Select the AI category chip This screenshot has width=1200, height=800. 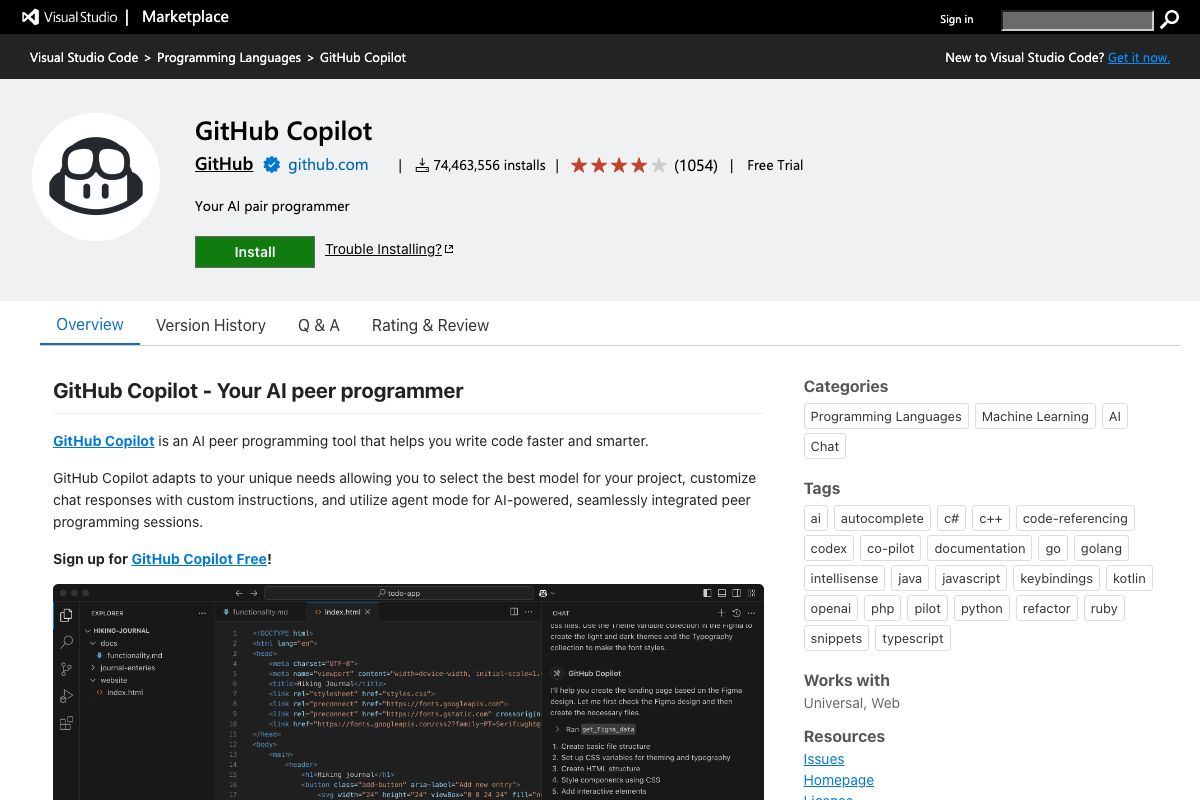1115,416
